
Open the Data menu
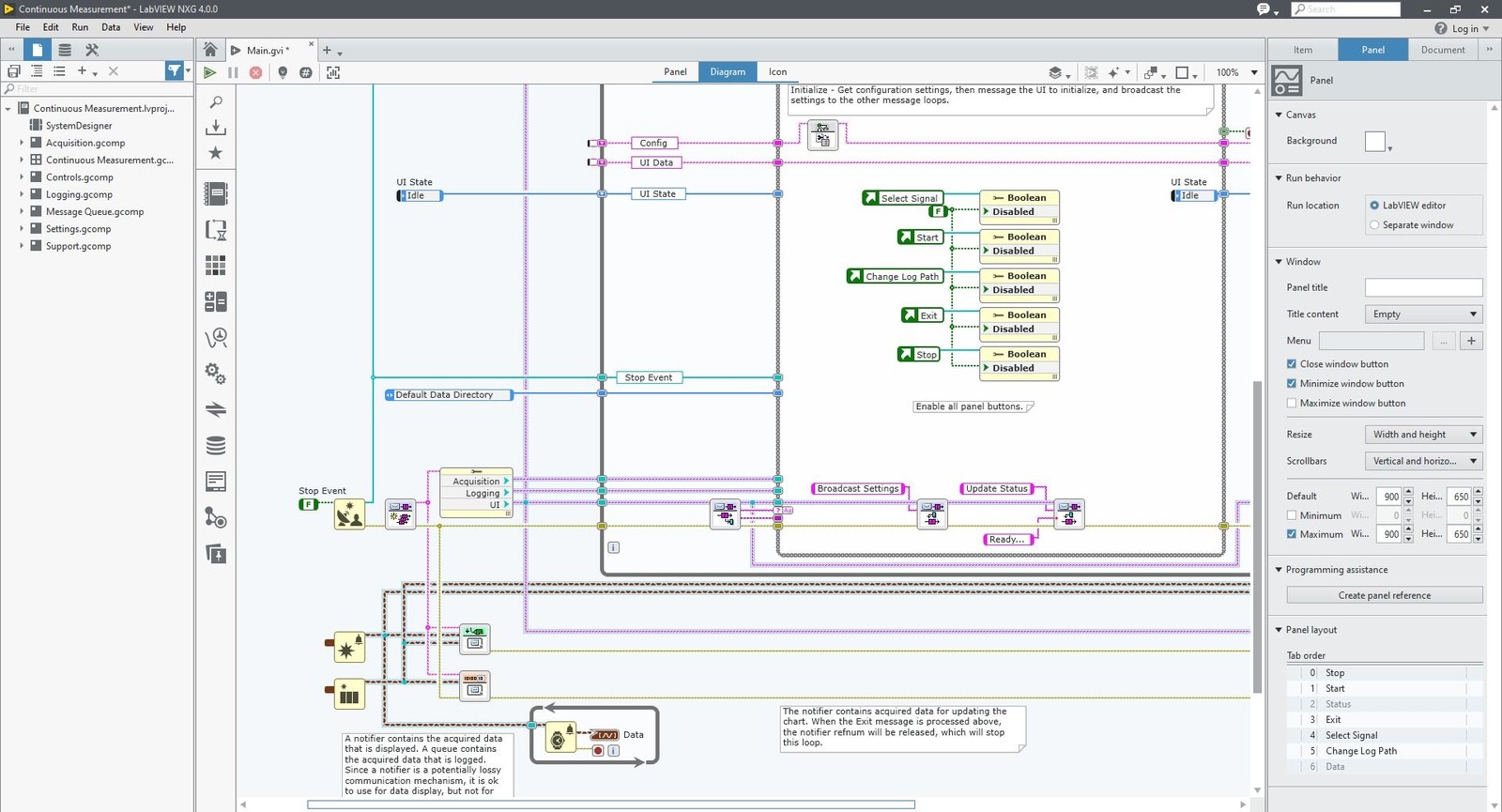111,27
